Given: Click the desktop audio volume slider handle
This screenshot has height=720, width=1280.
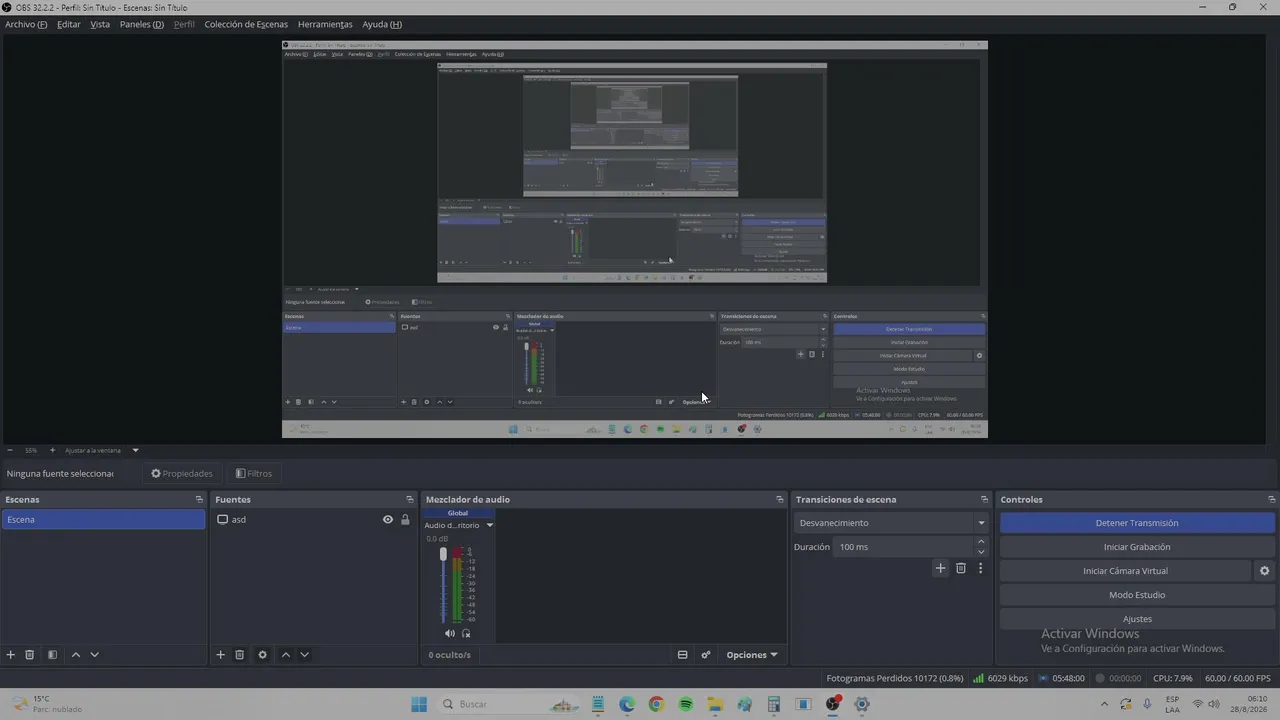Looking at the screenshot, I should pyautogui.click(x=443, y=554).
